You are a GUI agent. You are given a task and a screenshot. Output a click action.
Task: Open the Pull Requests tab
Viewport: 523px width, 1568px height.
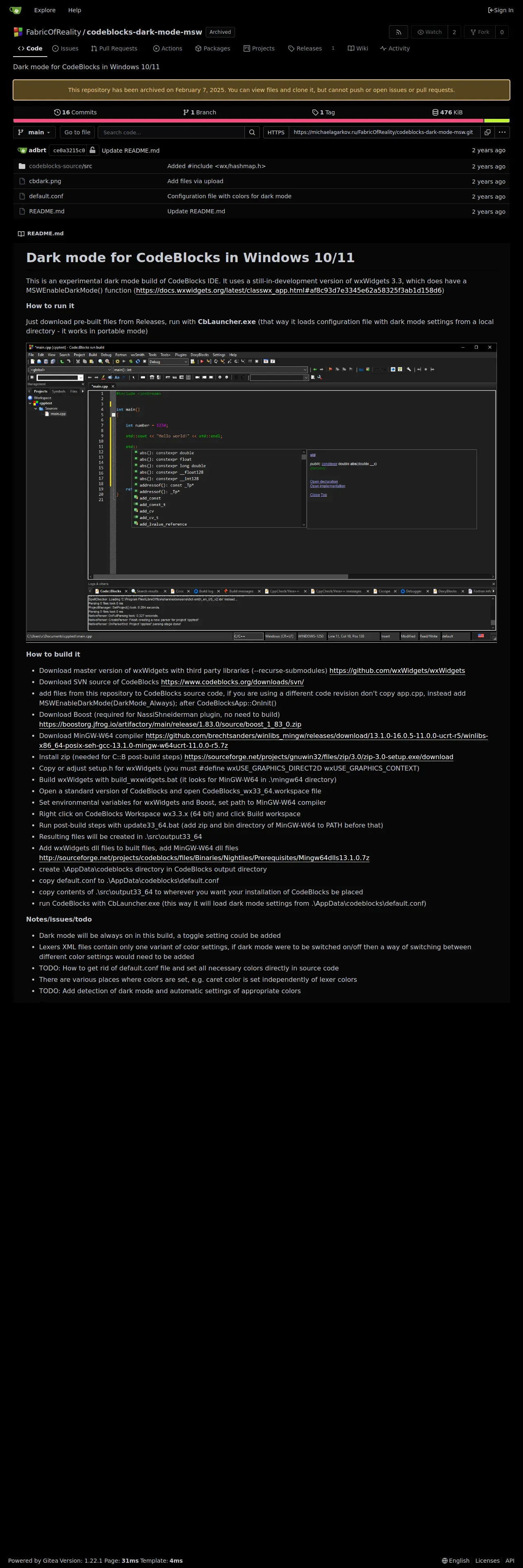pyautogui.click(x=114, y=49)
